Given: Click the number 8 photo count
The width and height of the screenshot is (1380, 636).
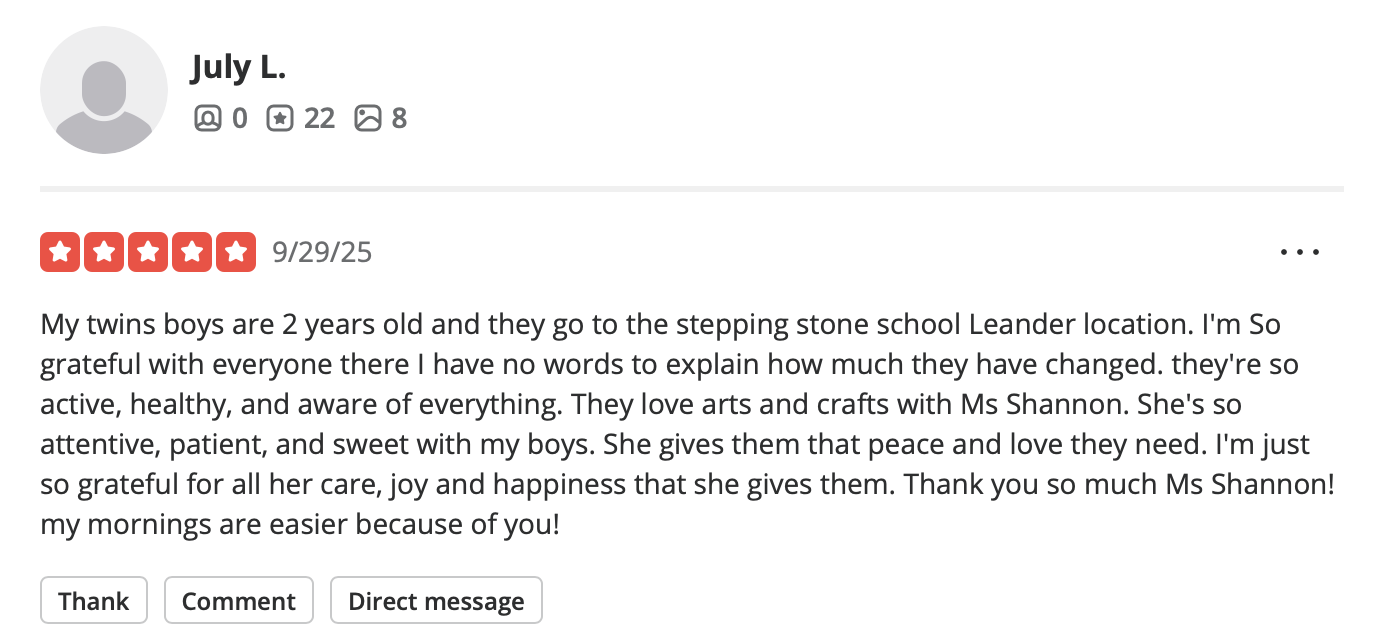Looking at the screenshot, I should (399, 119).
